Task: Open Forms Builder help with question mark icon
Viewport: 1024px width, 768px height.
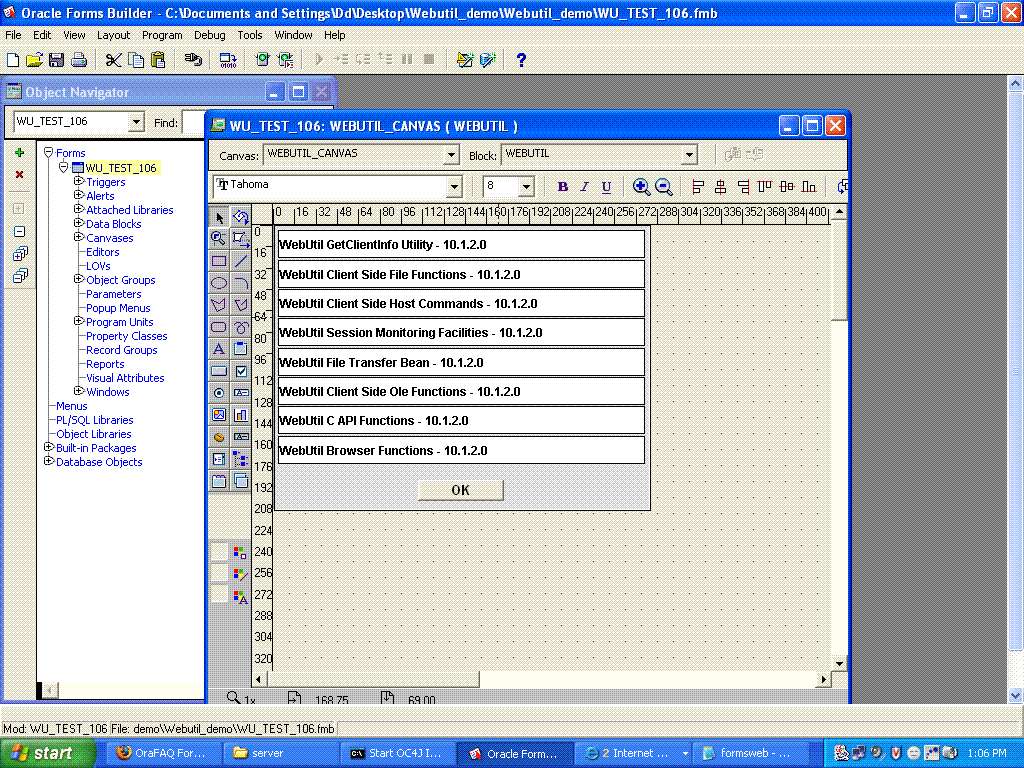Action: pyautogui.click(x=520, y=60)
